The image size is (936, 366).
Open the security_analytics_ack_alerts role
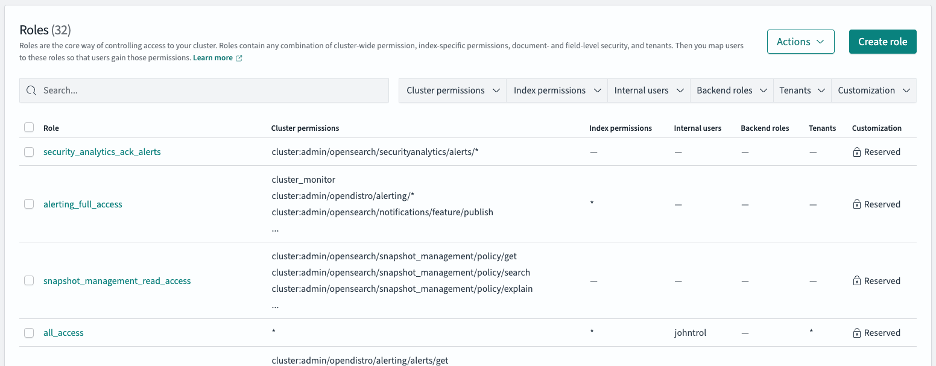click(102, 152)
